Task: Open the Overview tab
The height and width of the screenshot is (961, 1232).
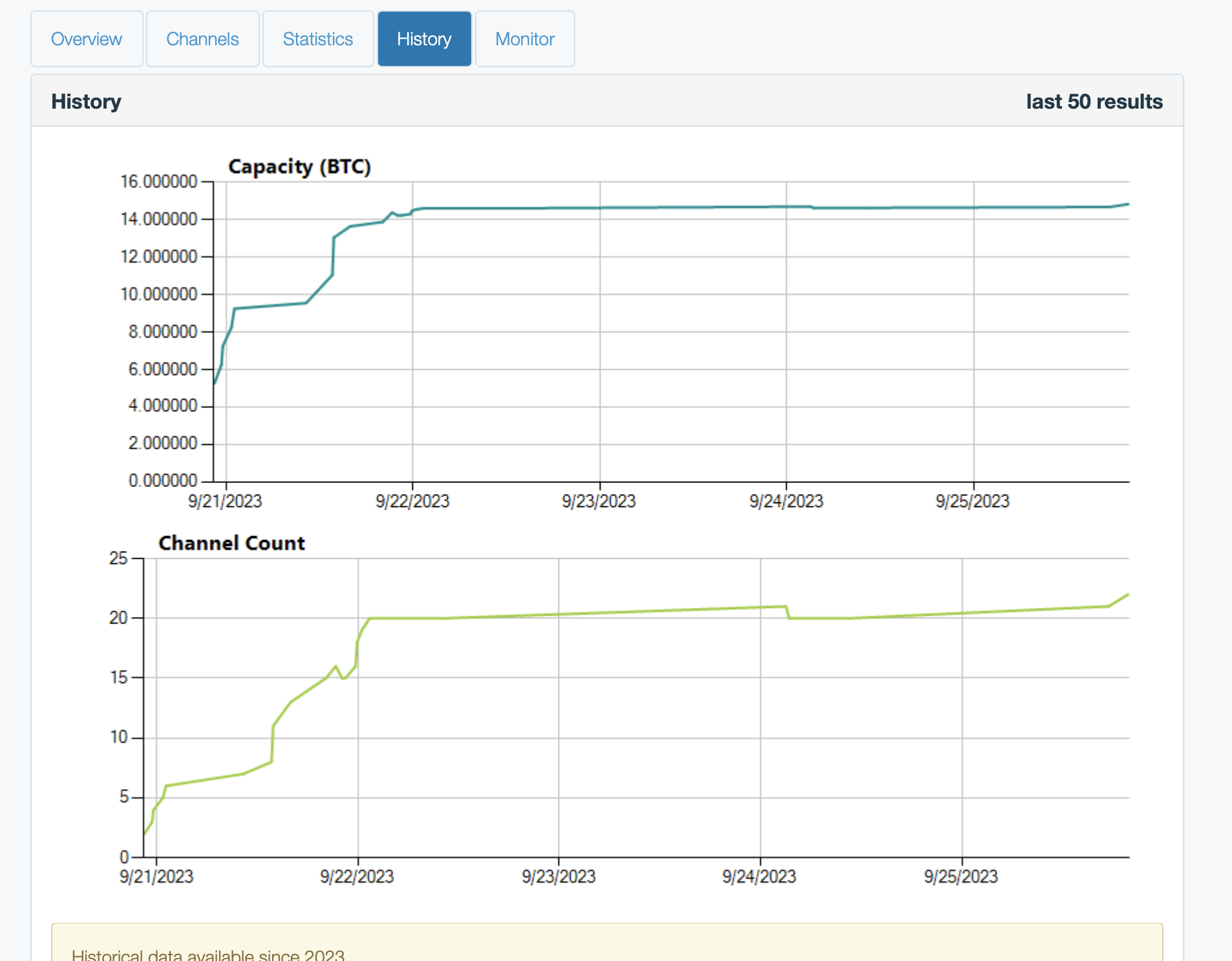Action: pos(87,39)
